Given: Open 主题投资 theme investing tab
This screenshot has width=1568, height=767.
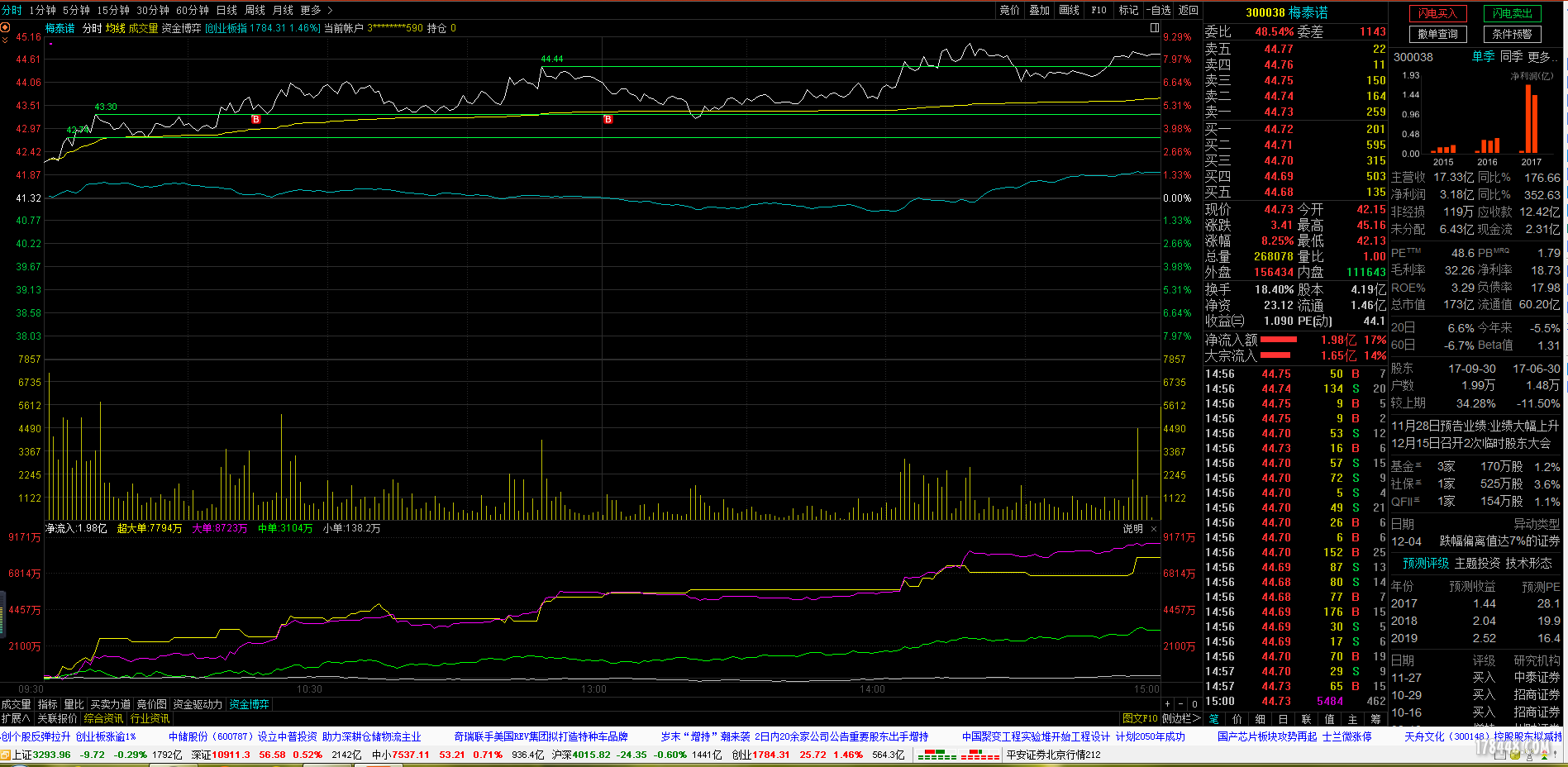Looking at the screenshot, I should tap(1477, 563).
